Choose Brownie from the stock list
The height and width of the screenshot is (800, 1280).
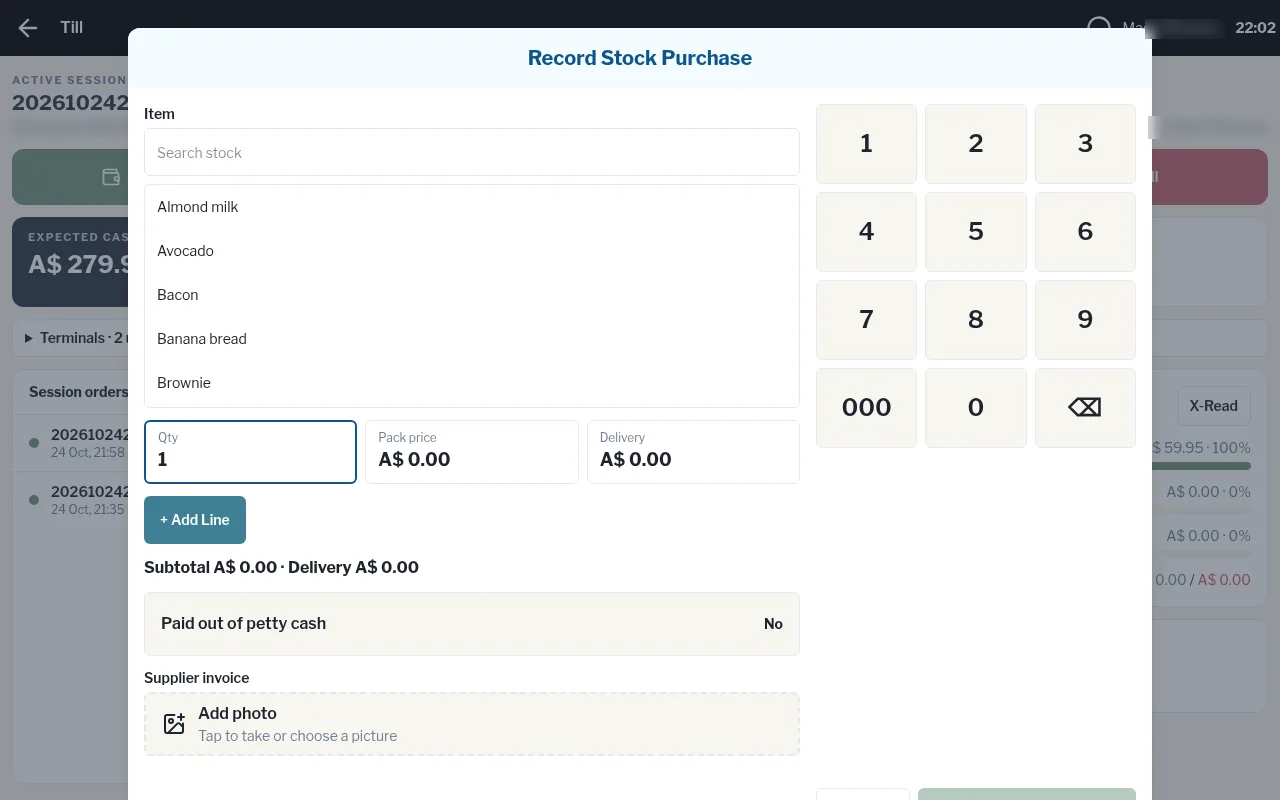[472, 383]
